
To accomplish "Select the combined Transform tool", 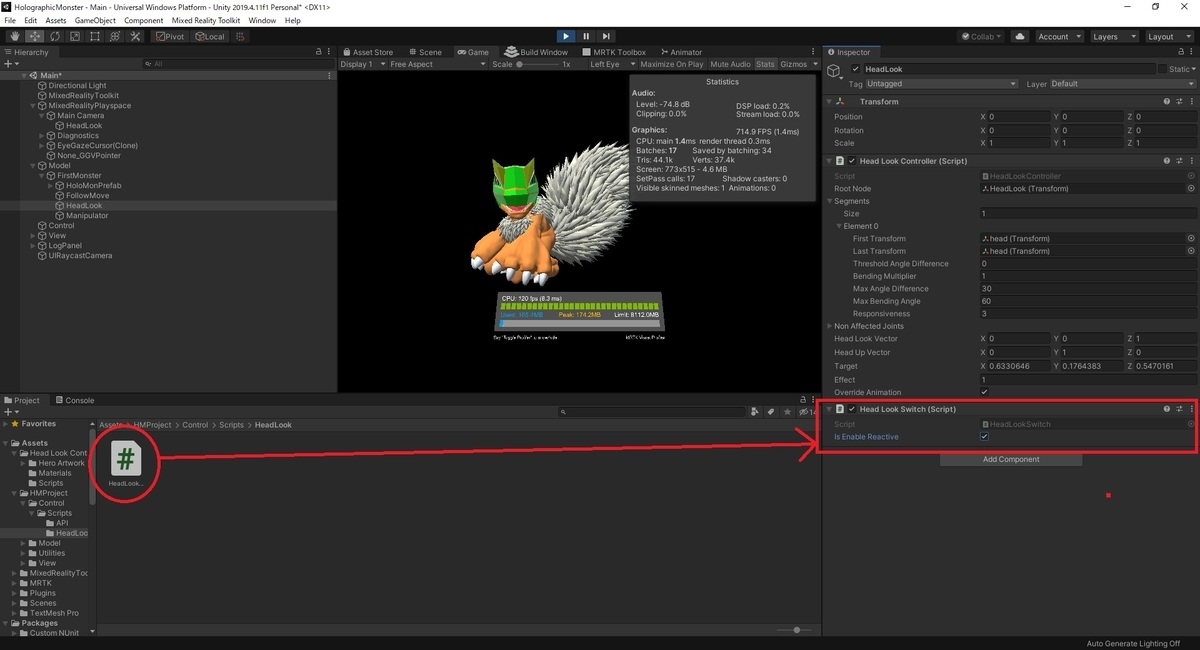I will tap(114, 36).
